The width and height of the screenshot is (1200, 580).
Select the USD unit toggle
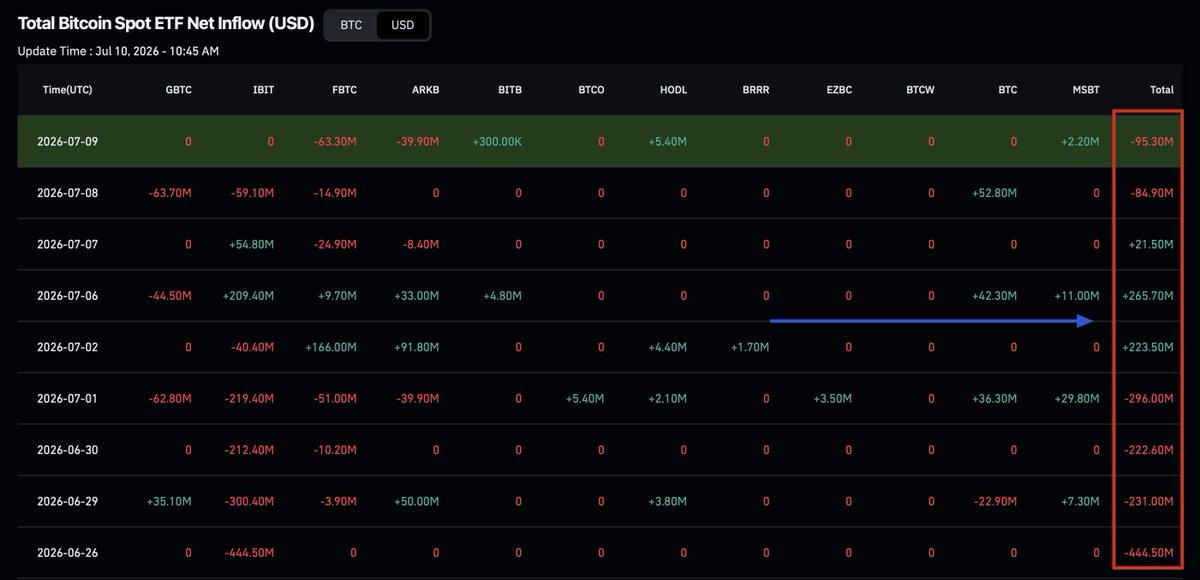coord(403,25)
